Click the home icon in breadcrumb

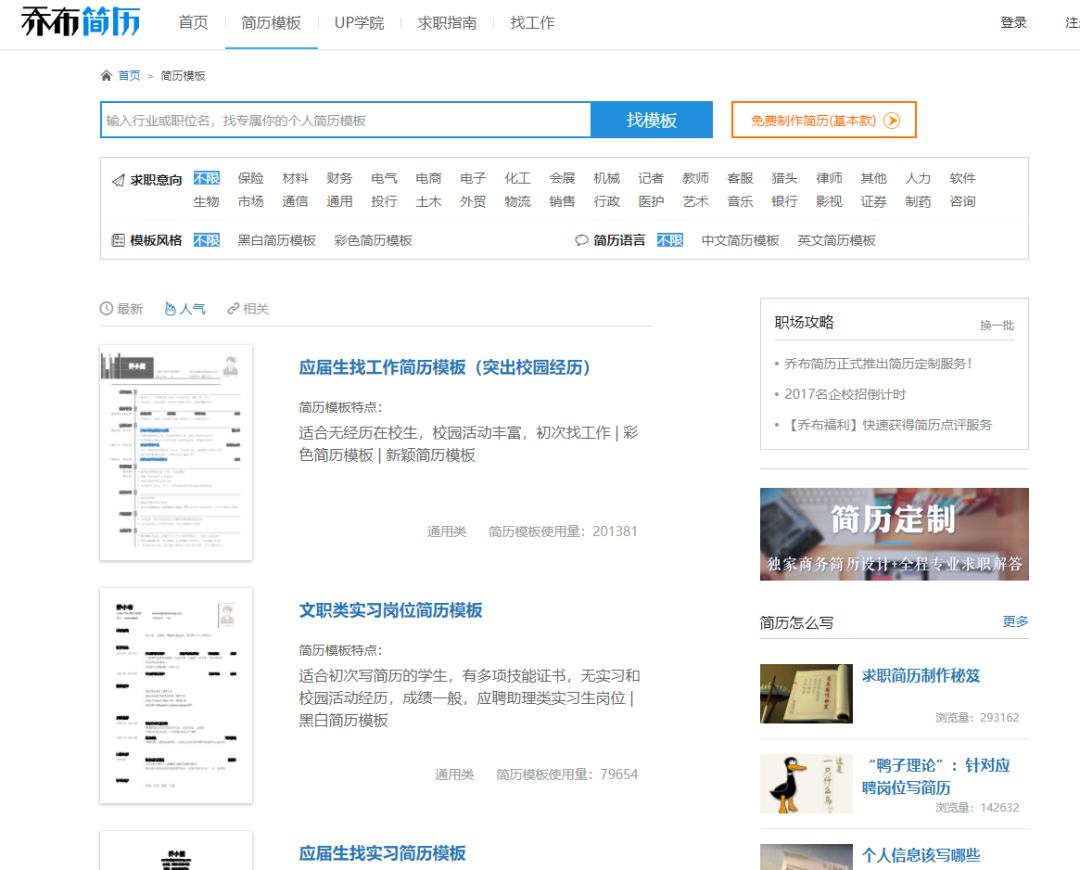pos(106,75)
